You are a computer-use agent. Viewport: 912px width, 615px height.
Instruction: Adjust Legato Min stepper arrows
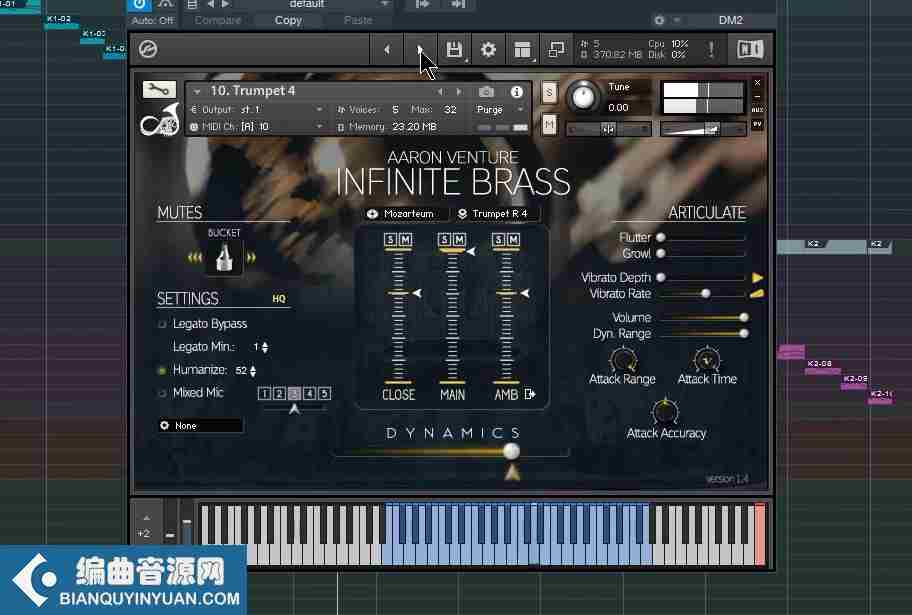tap(265, 347)
